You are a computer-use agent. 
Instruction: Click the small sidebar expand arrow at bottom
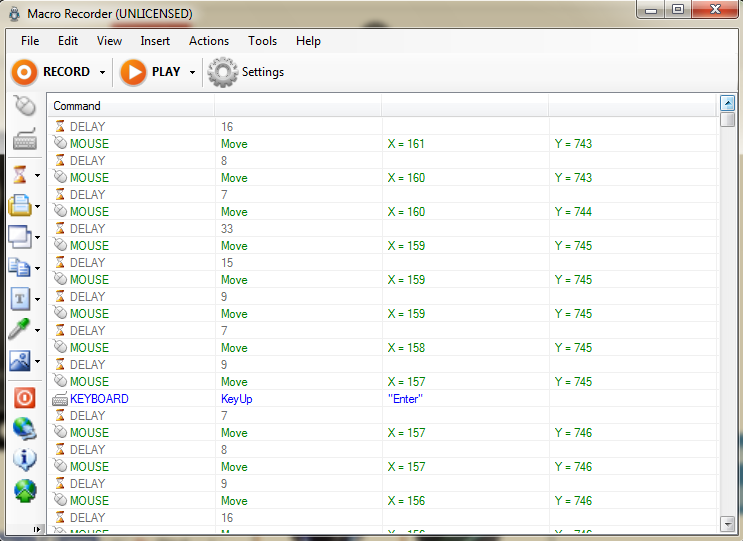point(37,529)
